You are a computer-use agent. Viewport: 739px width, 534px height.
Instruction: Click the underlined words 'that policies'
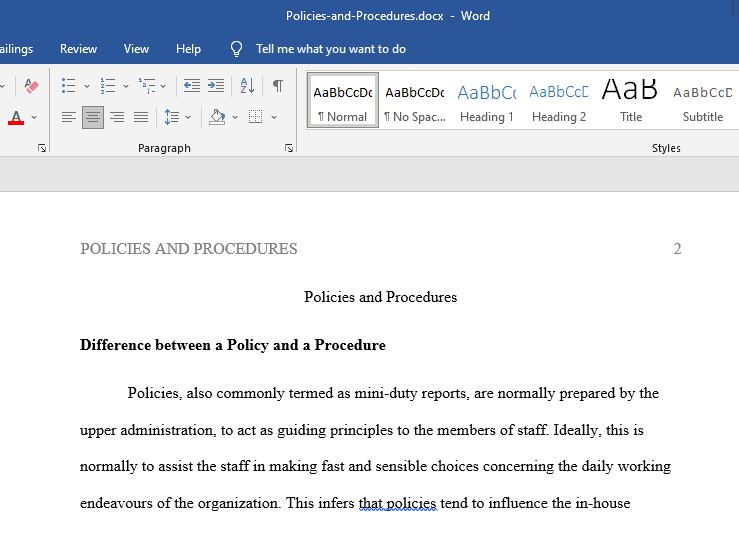398,503
